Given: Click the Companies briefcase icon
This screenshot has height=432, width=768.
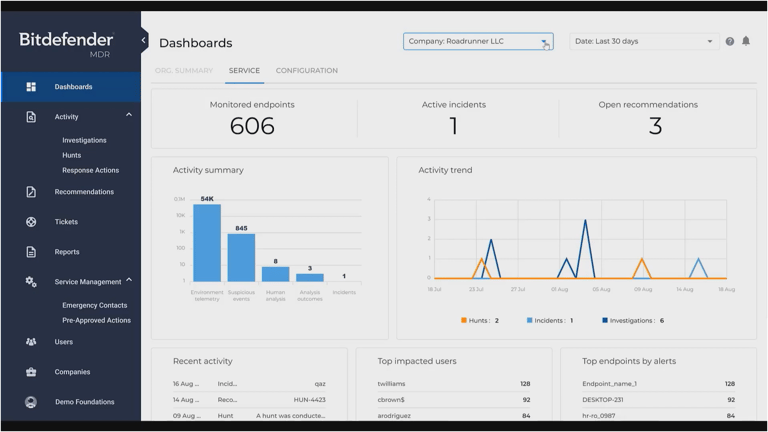Looking at the screenshot, I should click(x=31, y=372).
